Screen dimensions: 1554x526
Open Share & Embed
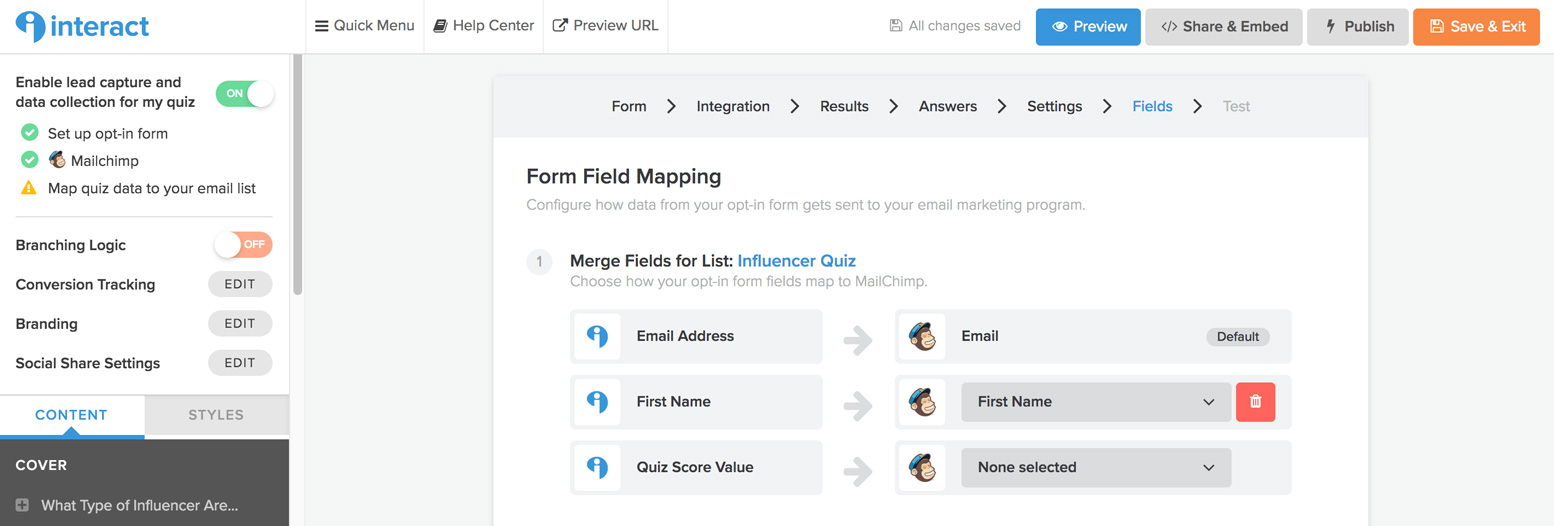(x=1224, y=27)
